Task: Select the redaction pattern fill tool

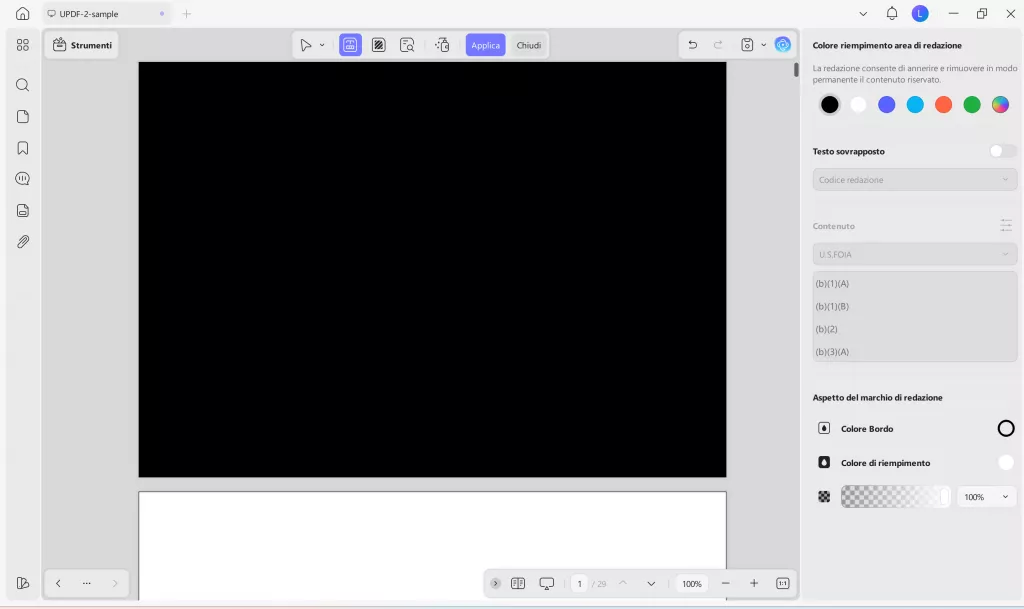Action: tap(378, 44)
